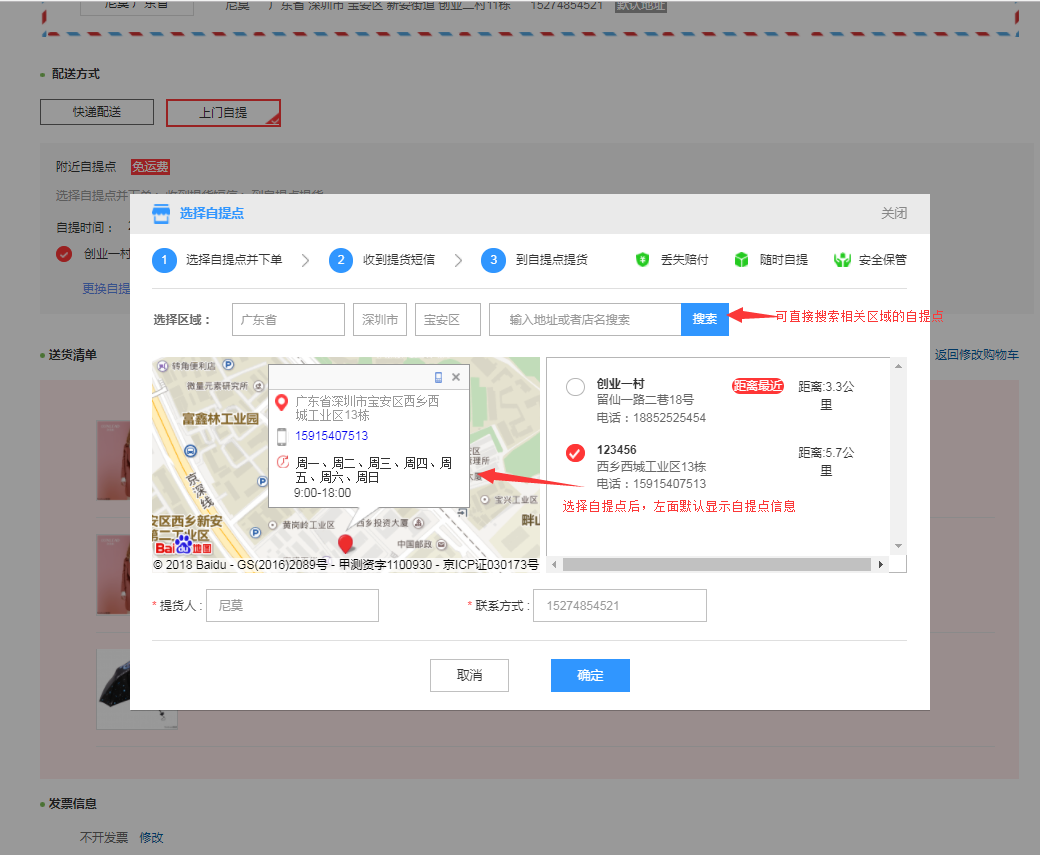The image size is (1040, 855).
Task: Click the horizontal scrollbar under pickup list
Action: [x=716, y=565]
